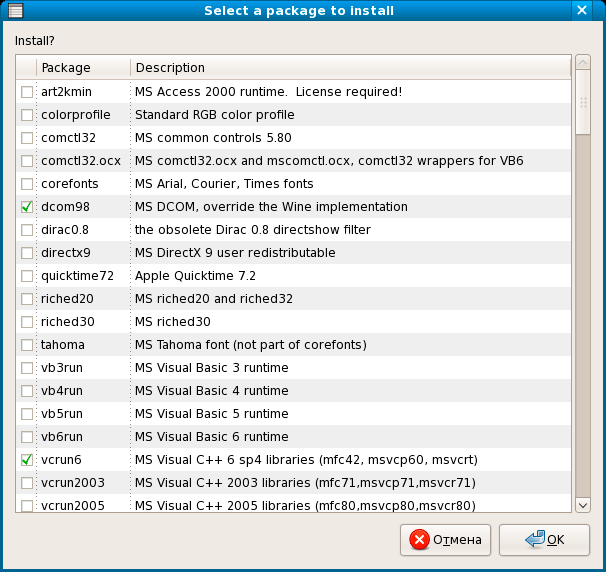The image size is (606, 572).
Task: Tick the vb3run checkbox
Action: 27,368
